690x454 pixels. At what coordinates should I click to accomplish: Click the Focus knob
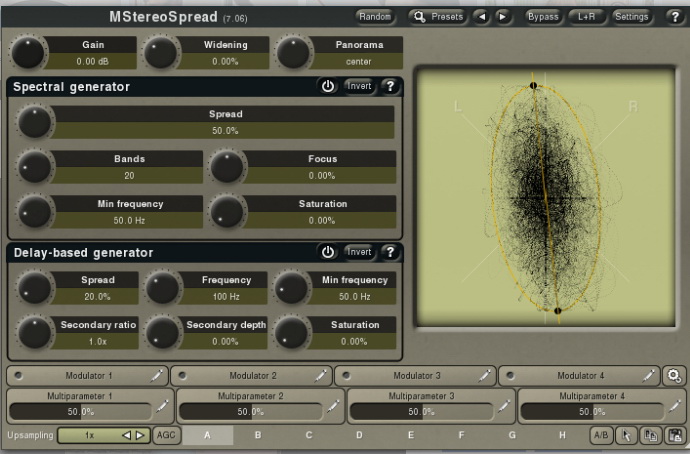[x=228, y=167]
